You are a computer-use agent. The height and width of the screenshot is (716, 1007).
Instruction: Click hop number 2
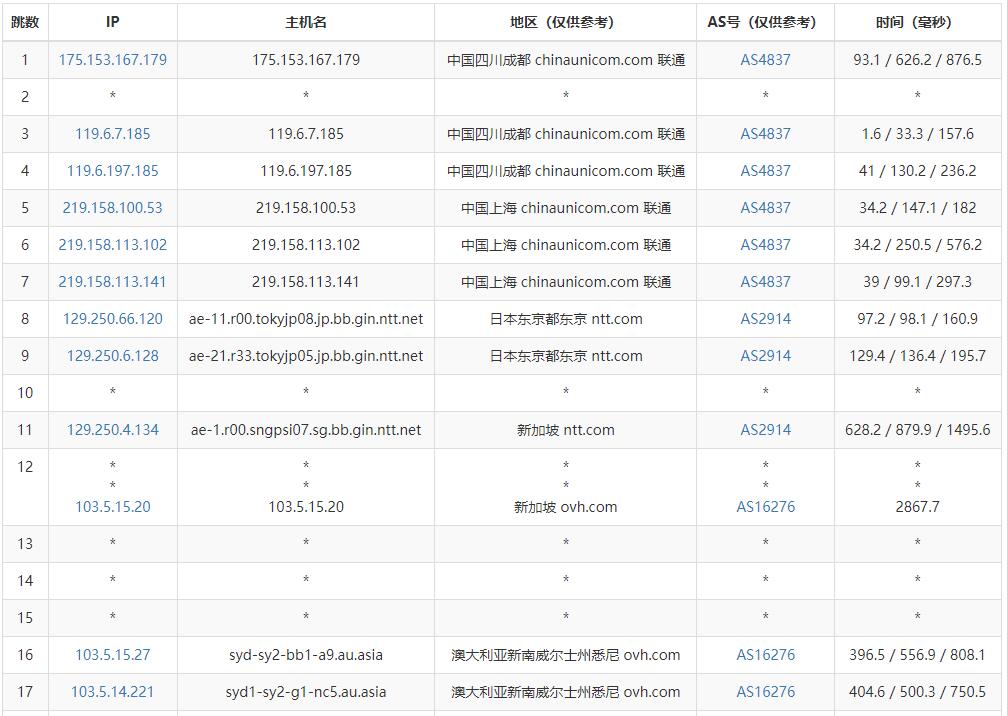pyautogui.click(x=25, y=97)
